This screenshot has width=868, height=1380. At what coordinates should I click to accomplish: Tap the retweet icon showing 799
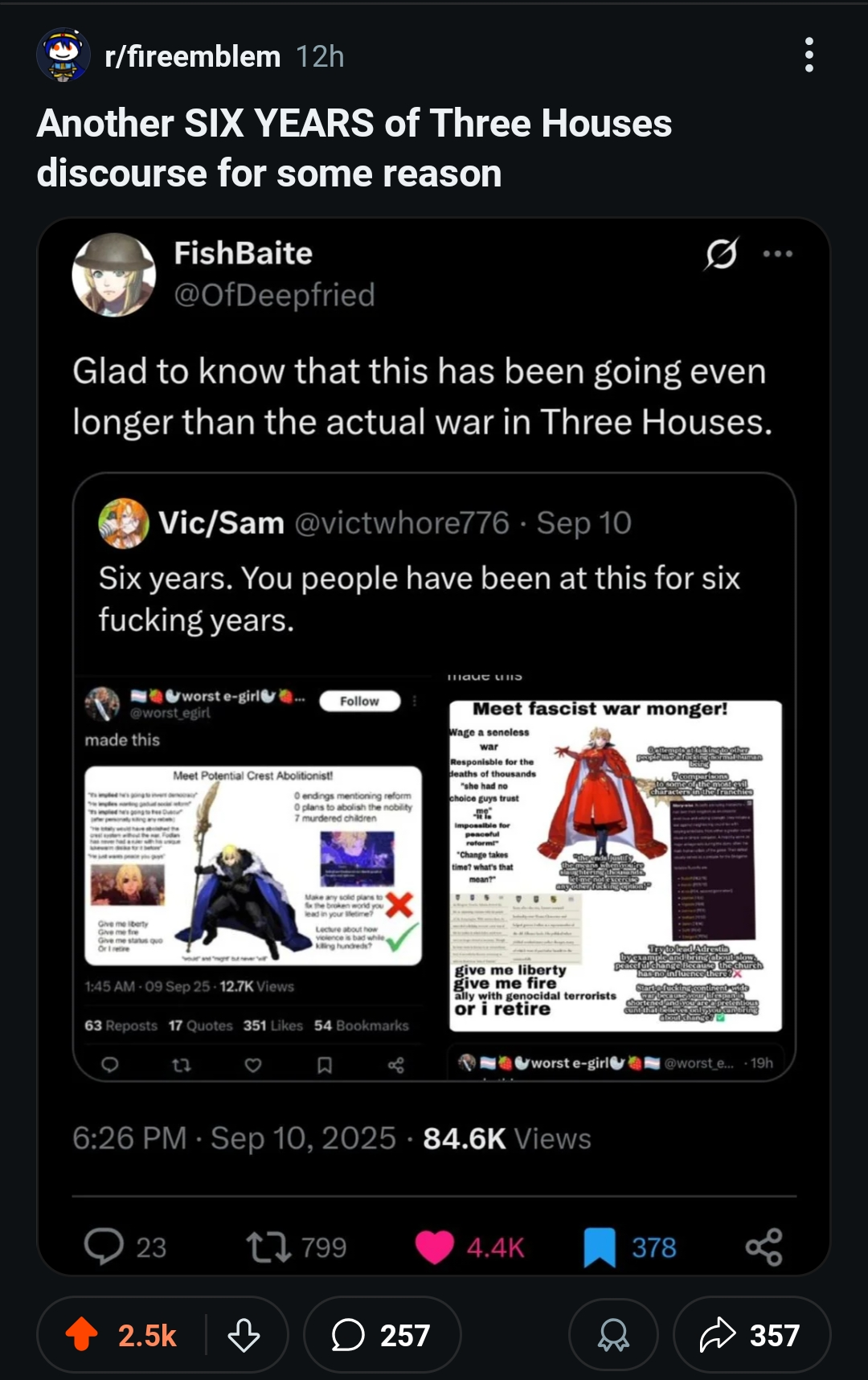(268, 1247)
